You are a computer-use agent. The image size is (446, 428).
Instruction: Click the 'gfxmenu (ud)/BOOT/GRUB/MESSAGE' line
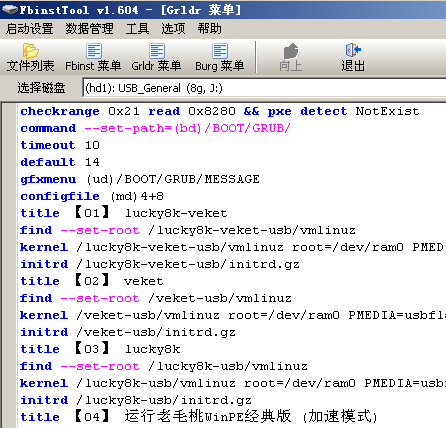pyautogui.click(x=140, y=179)
